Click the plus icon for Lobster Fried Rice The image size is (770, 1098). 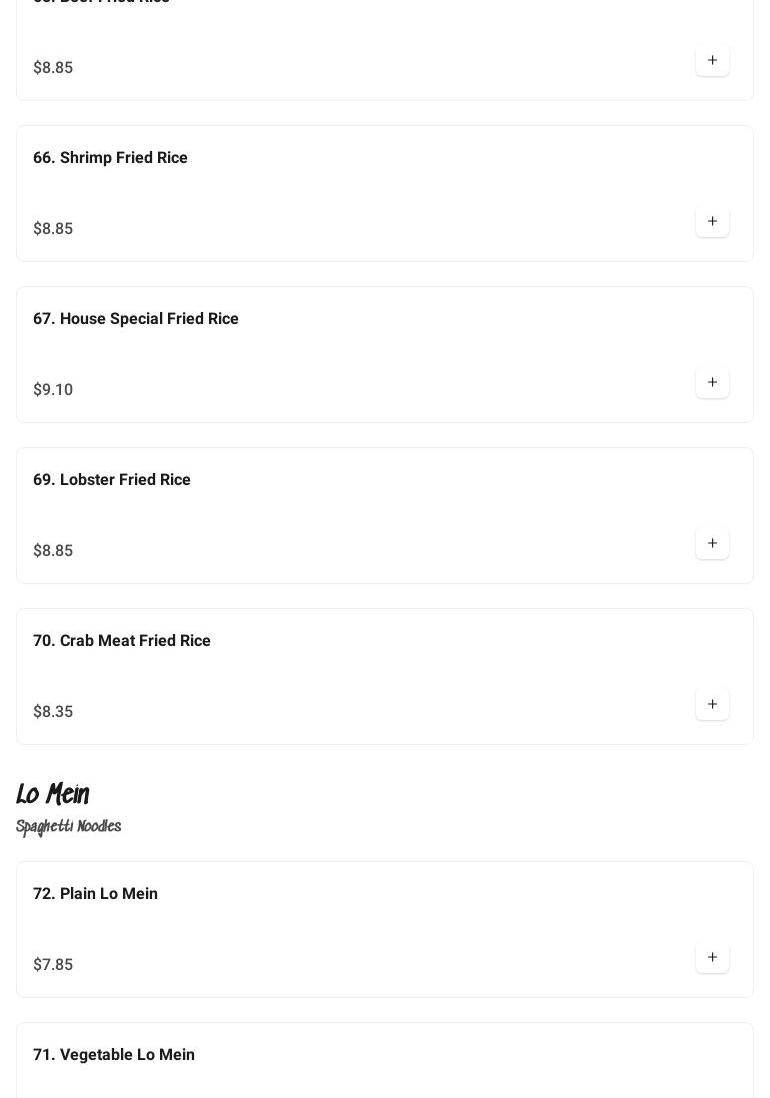(712, 543)
